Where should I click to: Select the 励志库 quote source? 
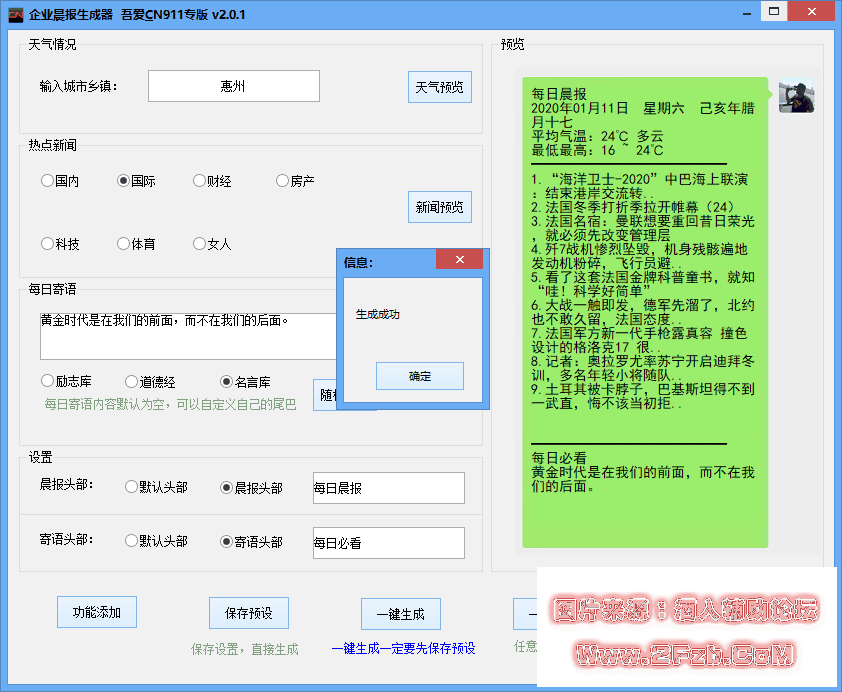click(x=48, y=381)
